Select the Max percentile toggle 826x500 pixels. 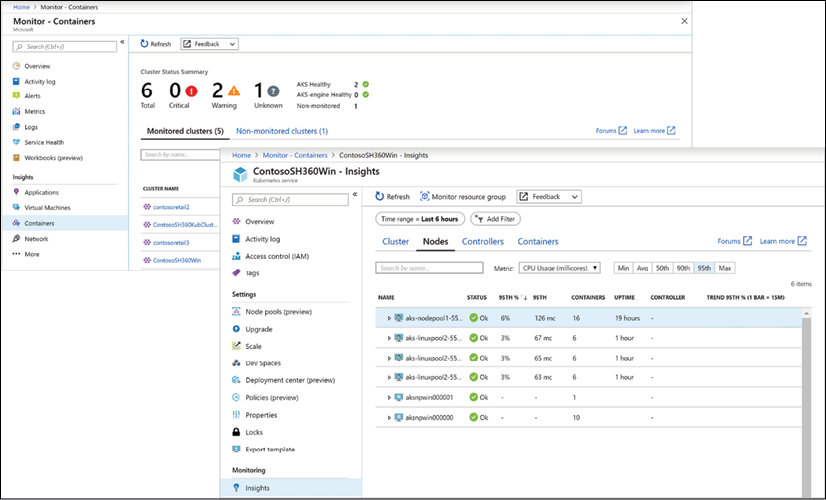725,268
